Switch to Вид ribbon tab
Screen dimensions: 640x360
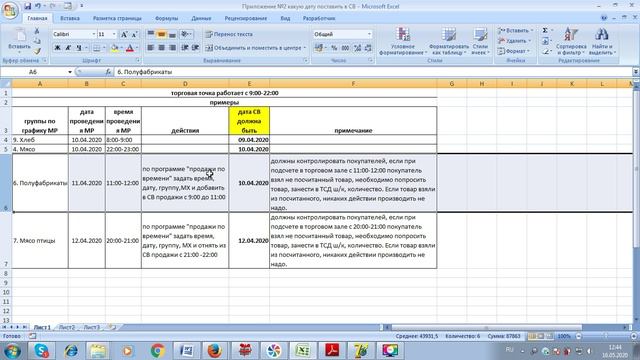pos(285,18)
